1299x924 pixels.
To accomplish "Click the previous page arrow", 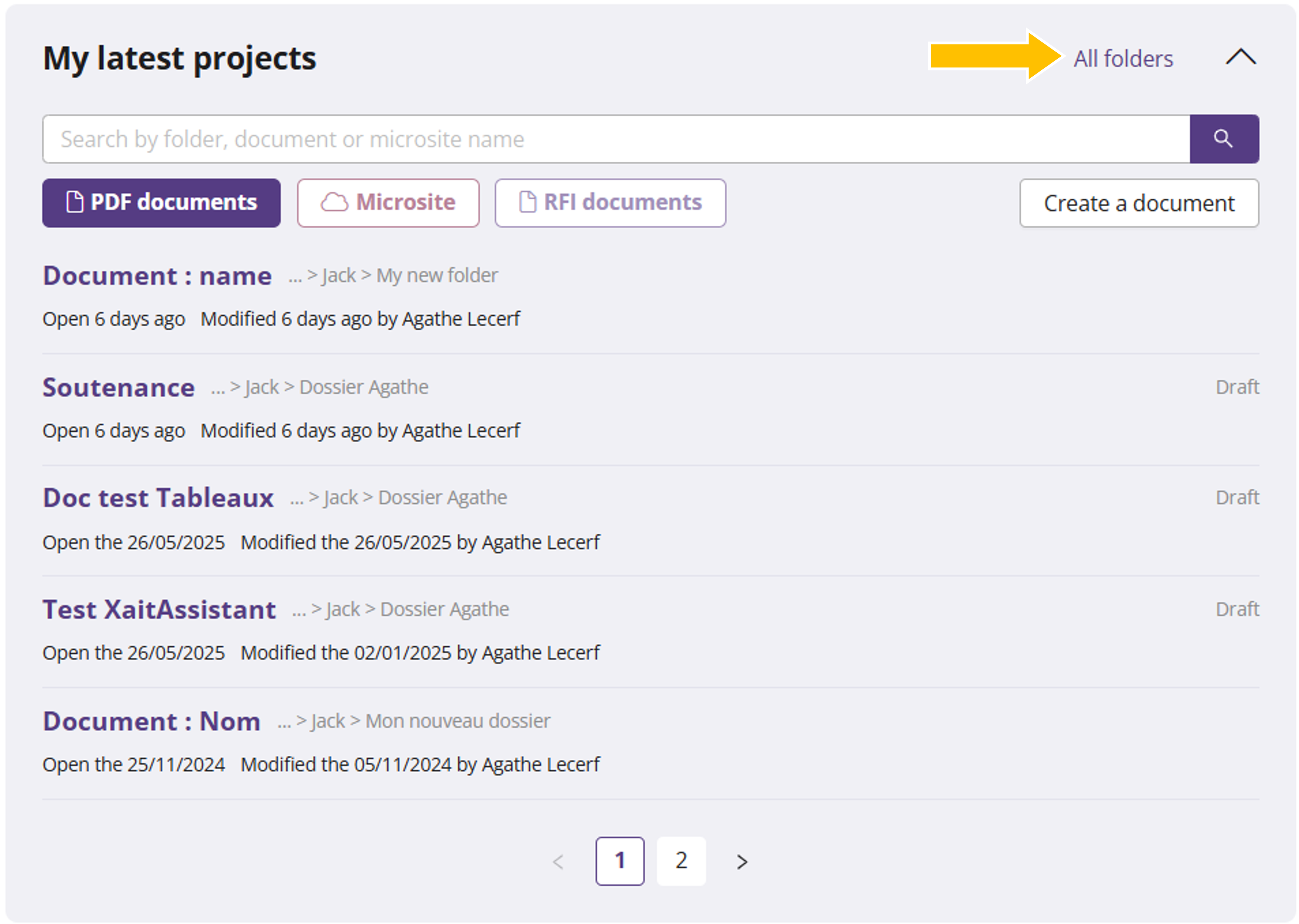I will pos(558,861).
